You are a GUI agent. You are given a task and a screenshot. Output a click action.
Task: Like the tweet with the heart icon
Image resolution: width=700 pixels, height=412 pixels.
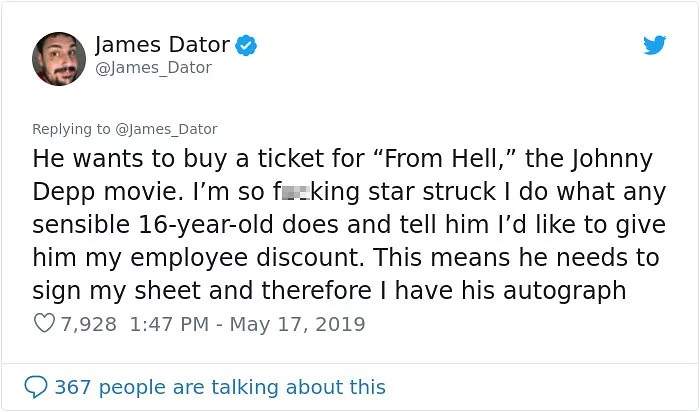click(43, 324)
